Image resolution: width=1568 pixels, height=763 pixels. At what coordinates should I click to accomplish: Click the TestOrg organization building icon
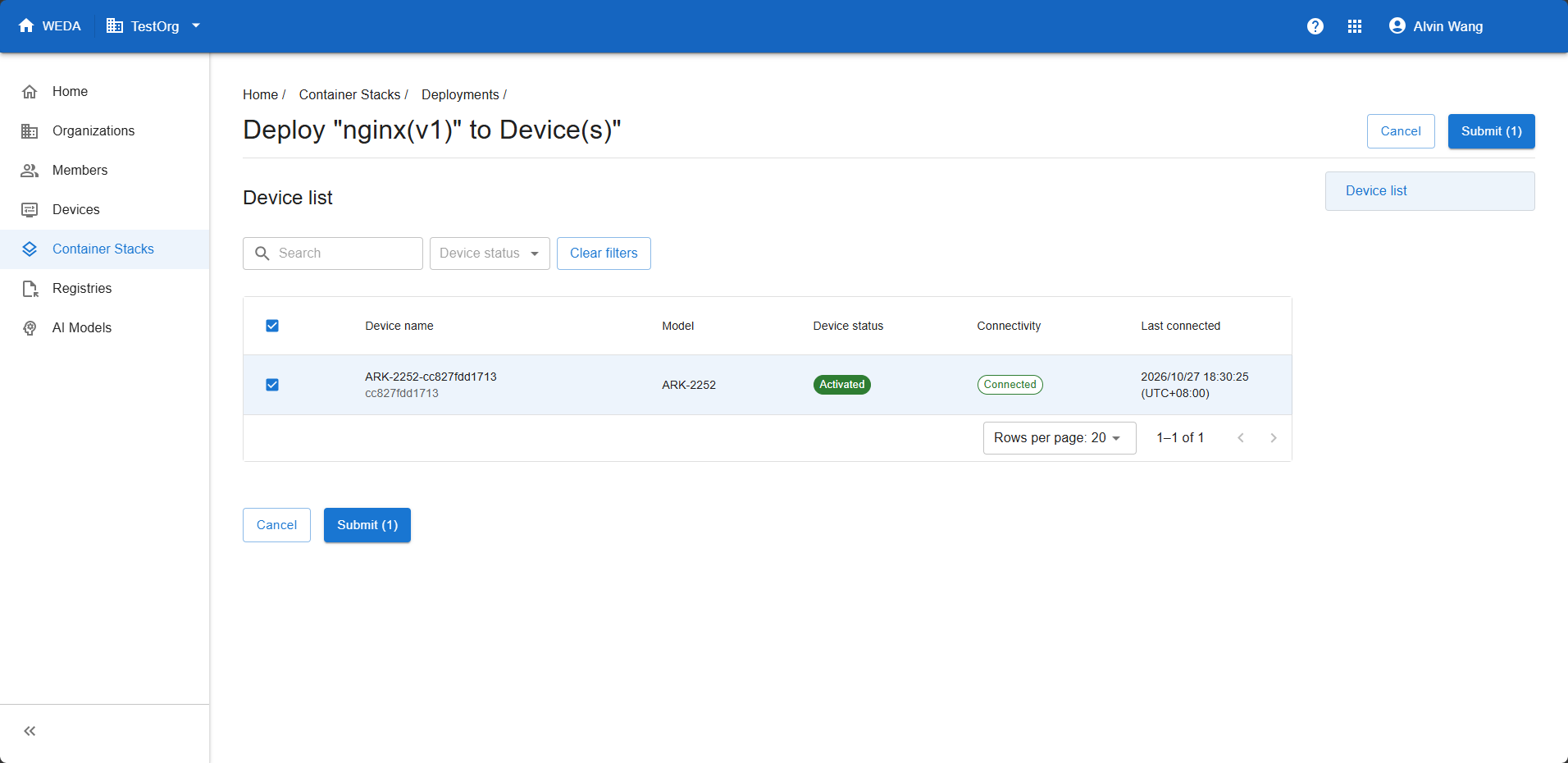tap(115, 26)
